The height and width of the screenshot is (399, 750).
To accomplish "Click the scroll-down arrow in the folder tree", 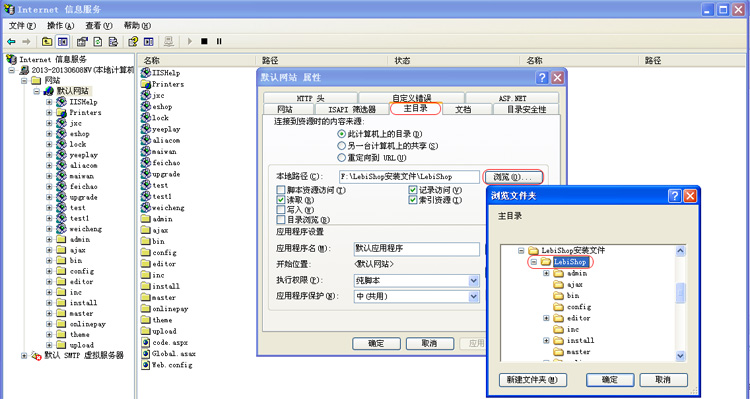I will coord(680,356).
